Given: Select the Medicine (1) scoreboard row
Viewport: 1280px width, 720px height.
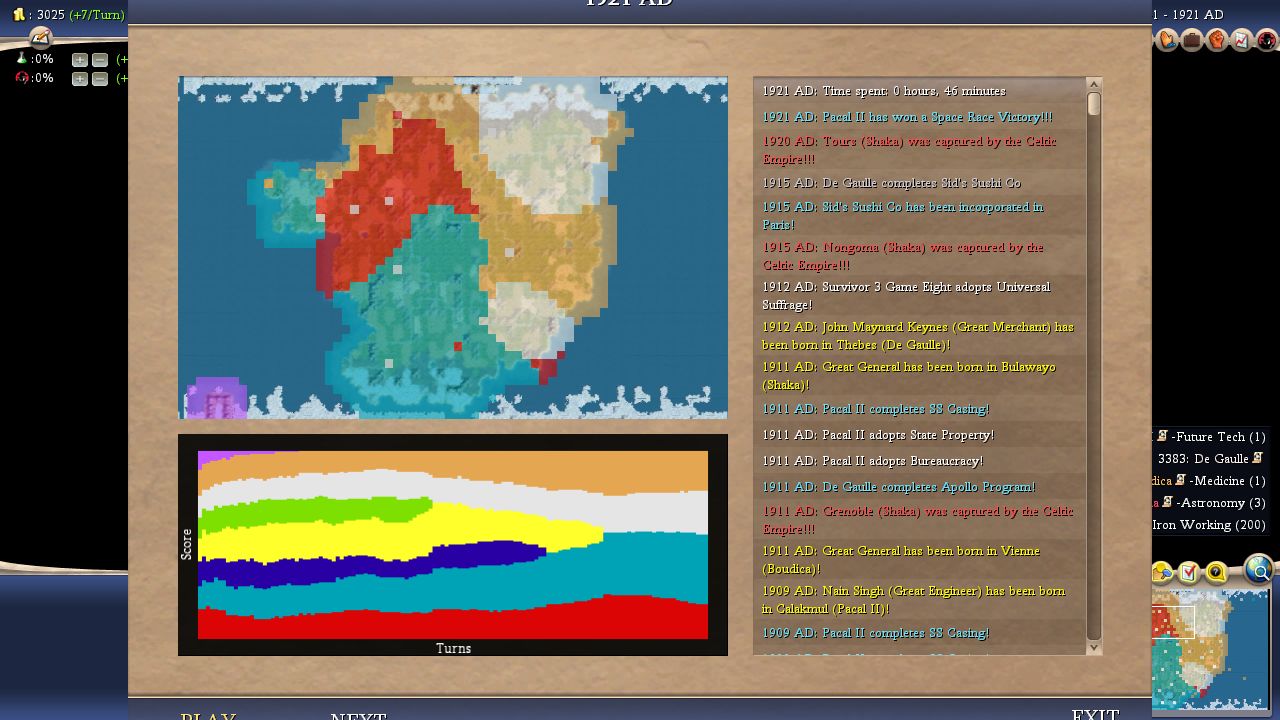Looking at the screenshot, I should (1211, 480).
